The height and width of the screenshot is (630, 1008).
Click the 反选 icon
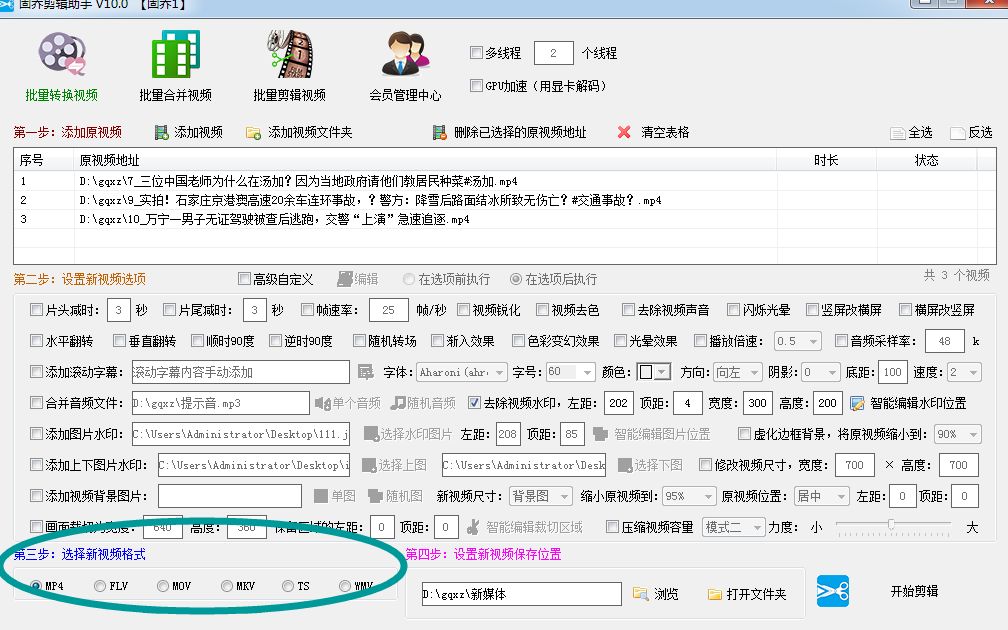click(x=958, y=133)
